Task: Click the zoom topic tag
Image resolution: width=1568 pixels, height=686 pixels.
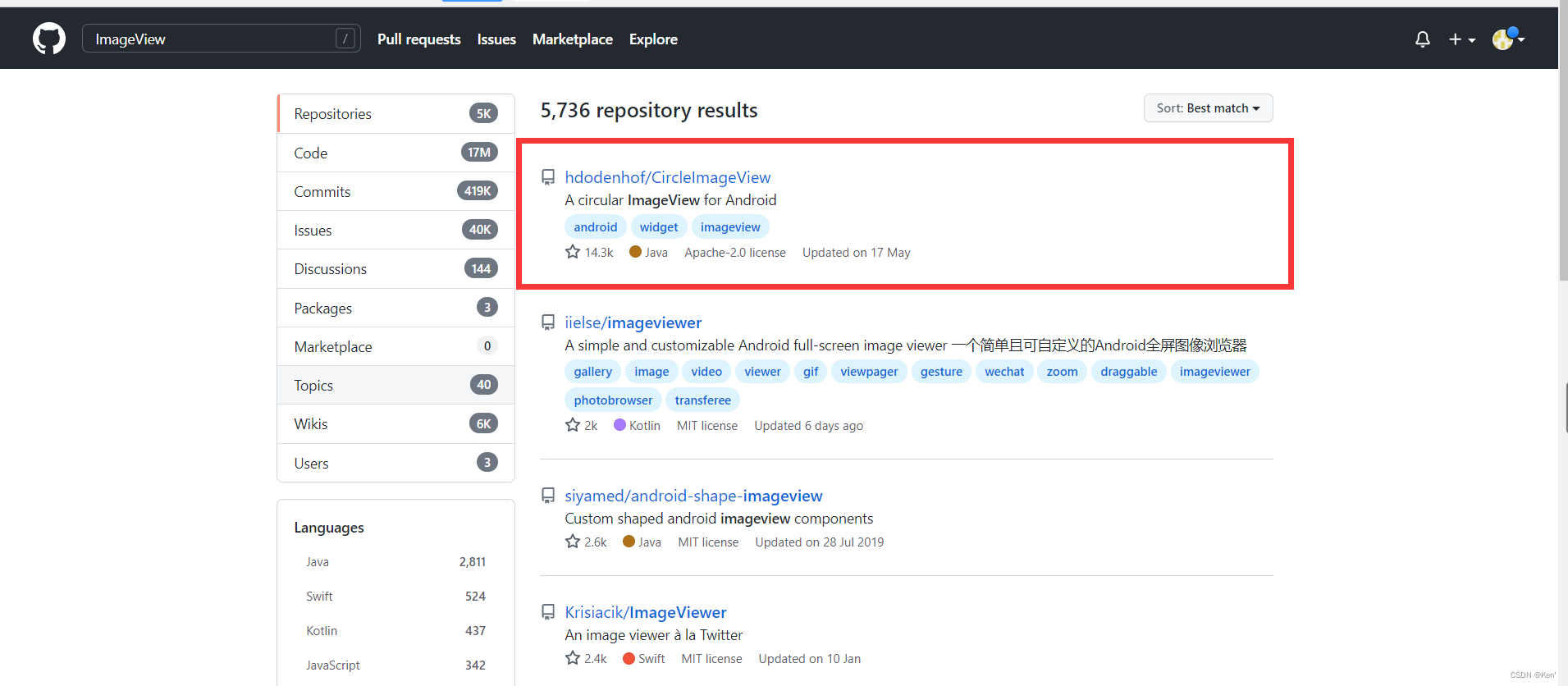Action: [x=1062, y=372]
